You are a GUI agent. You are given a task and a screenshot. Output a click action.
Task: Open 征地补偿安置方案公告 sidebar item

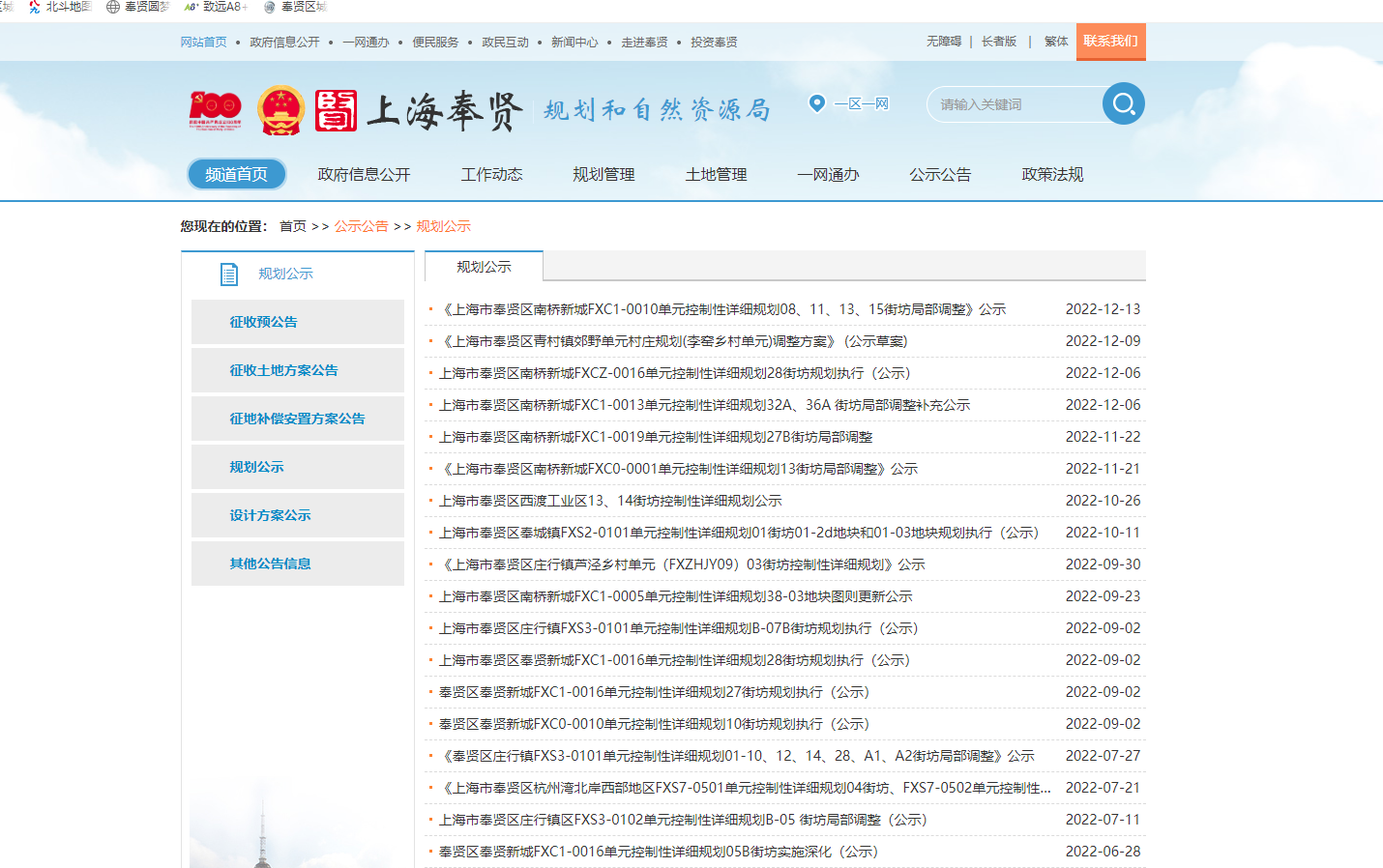point(298,419)
